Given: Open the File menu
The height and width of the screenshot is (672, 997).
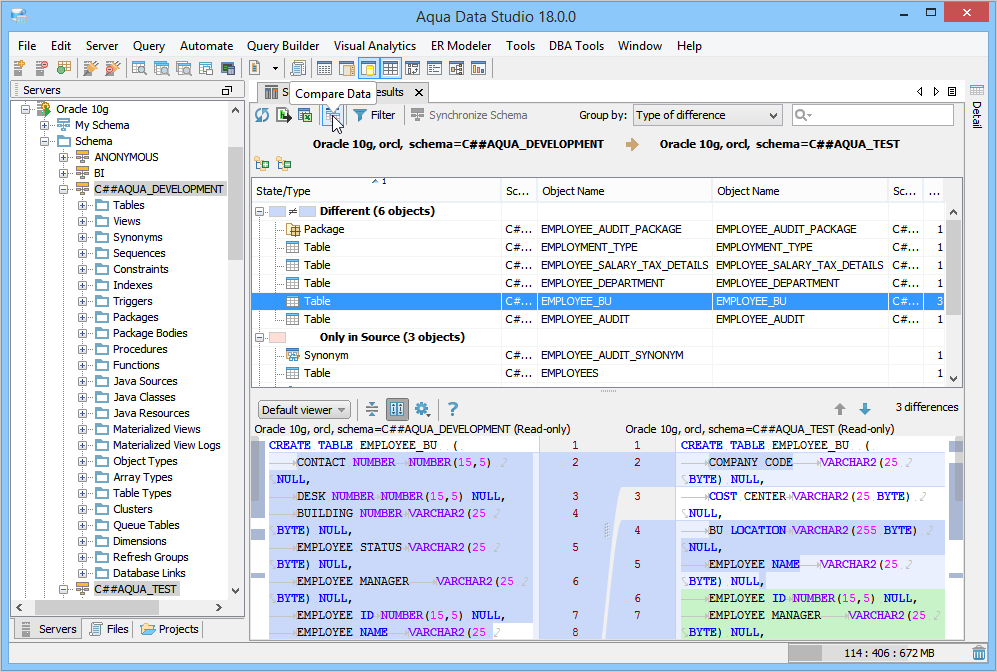Looking at the screenshot, I should [x=27, y=46].
